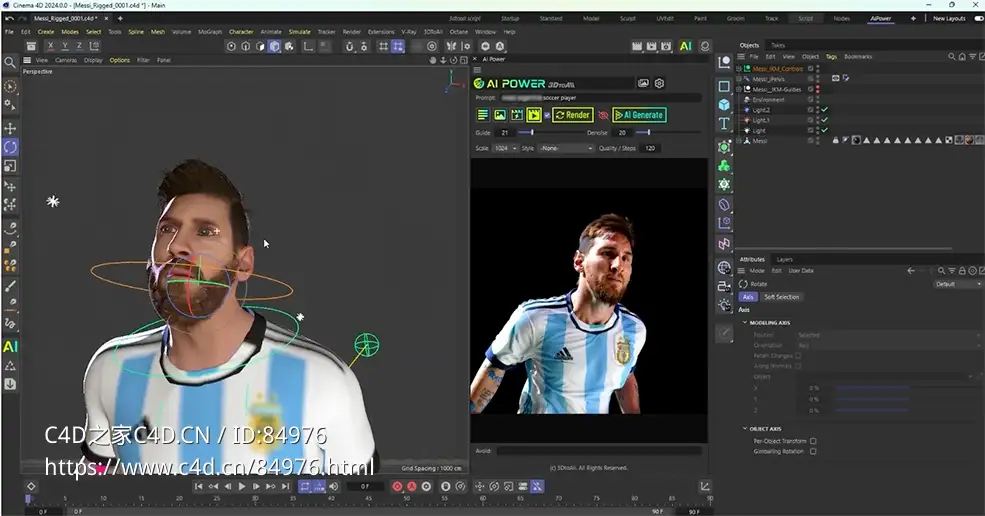The image size is (985, 516).
Task: Toggle X axis lock
Action: (x=50, y=46)
